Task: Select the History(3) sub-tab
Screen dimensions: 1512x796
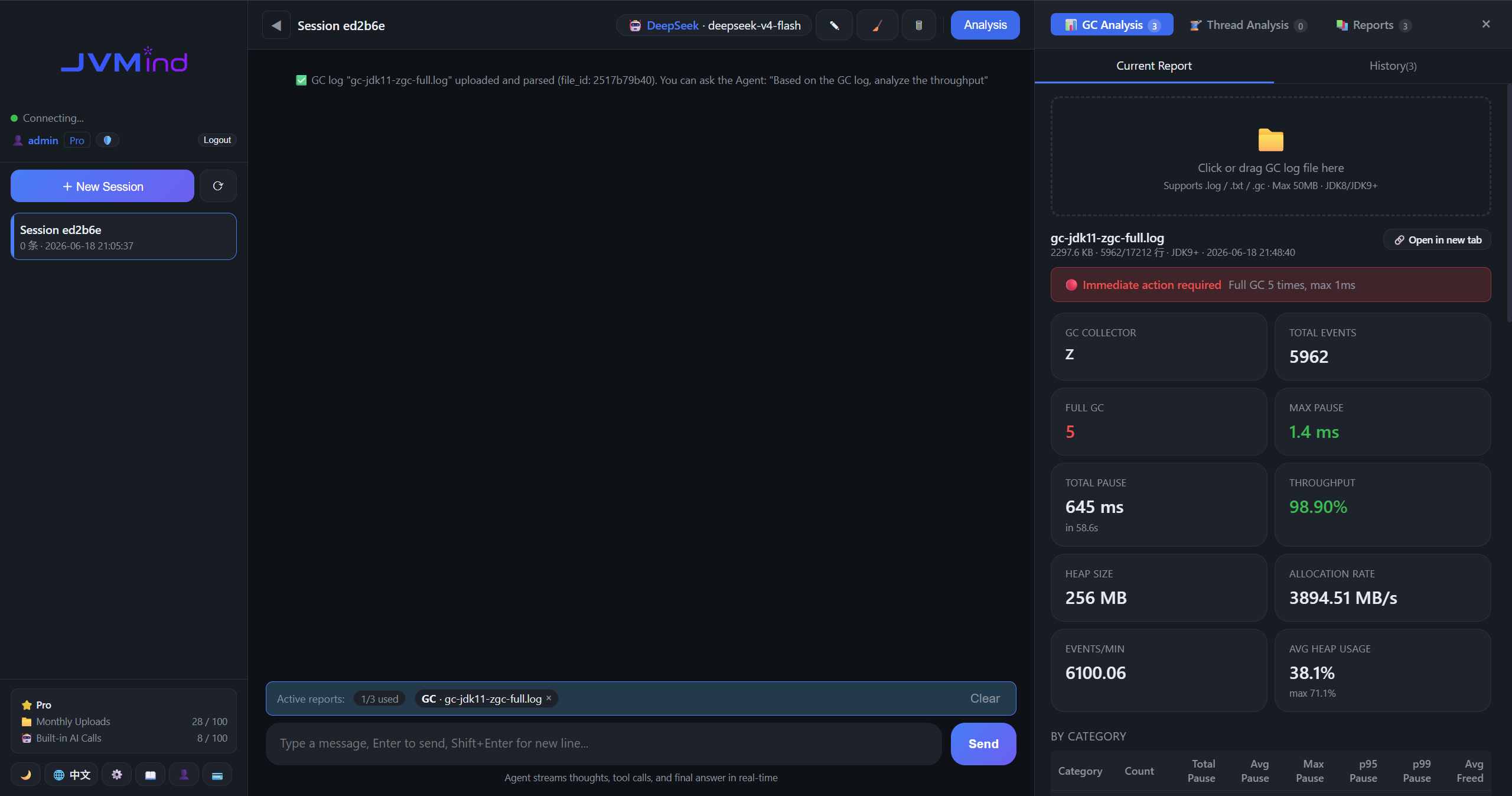Action: (1393, 66)
